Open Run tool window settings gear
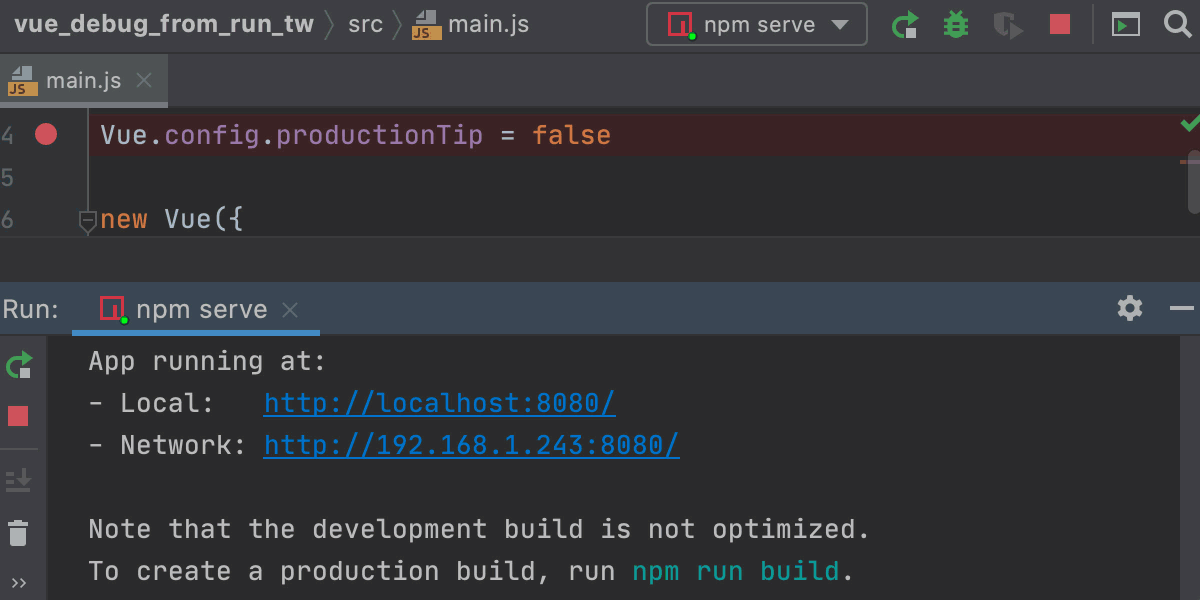Image resolution: width=1200 pixels, height=600 pixels. point(1130,308)
